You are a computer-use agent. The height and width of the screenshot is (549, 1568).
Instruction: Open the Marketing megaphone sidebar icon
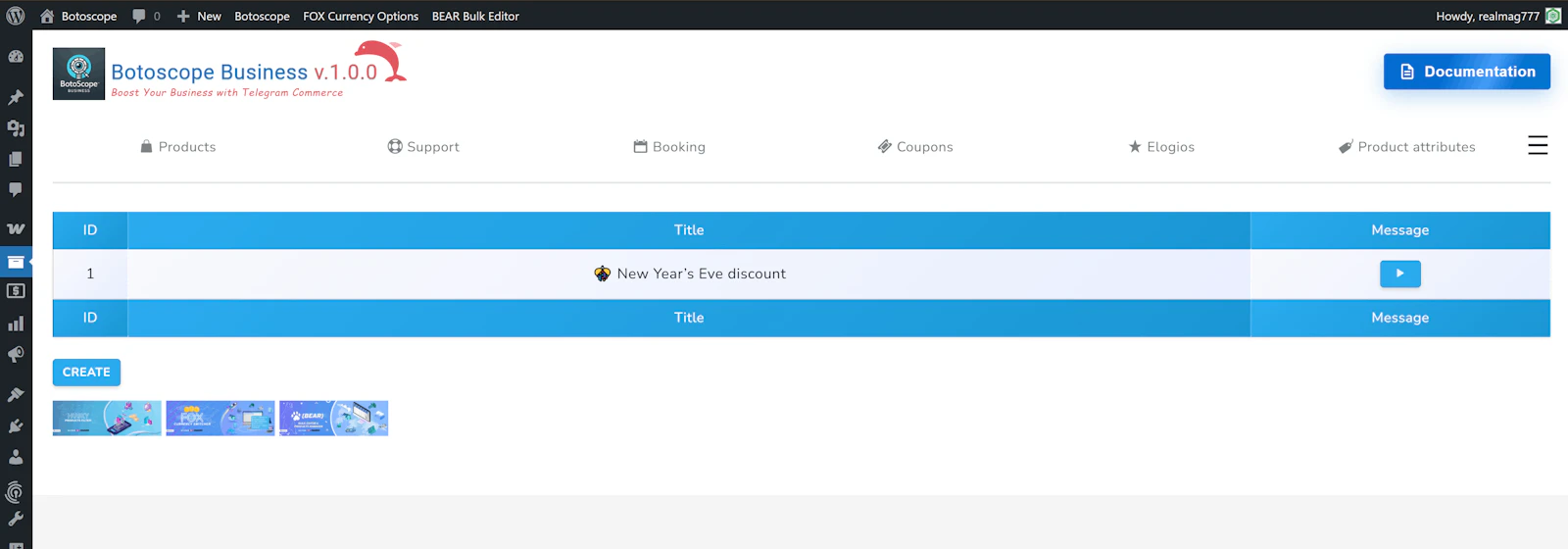(16, 354)
